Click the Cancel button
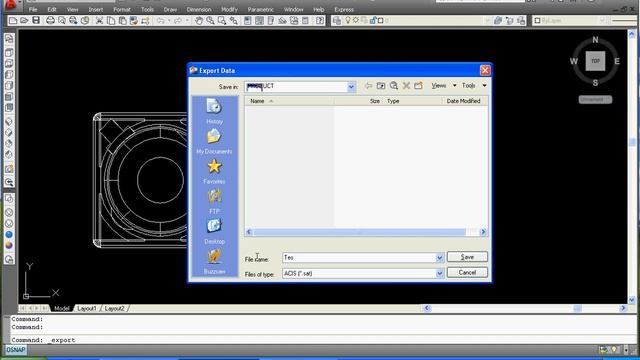Screen dimensions: 640x360 coord(467,272)
